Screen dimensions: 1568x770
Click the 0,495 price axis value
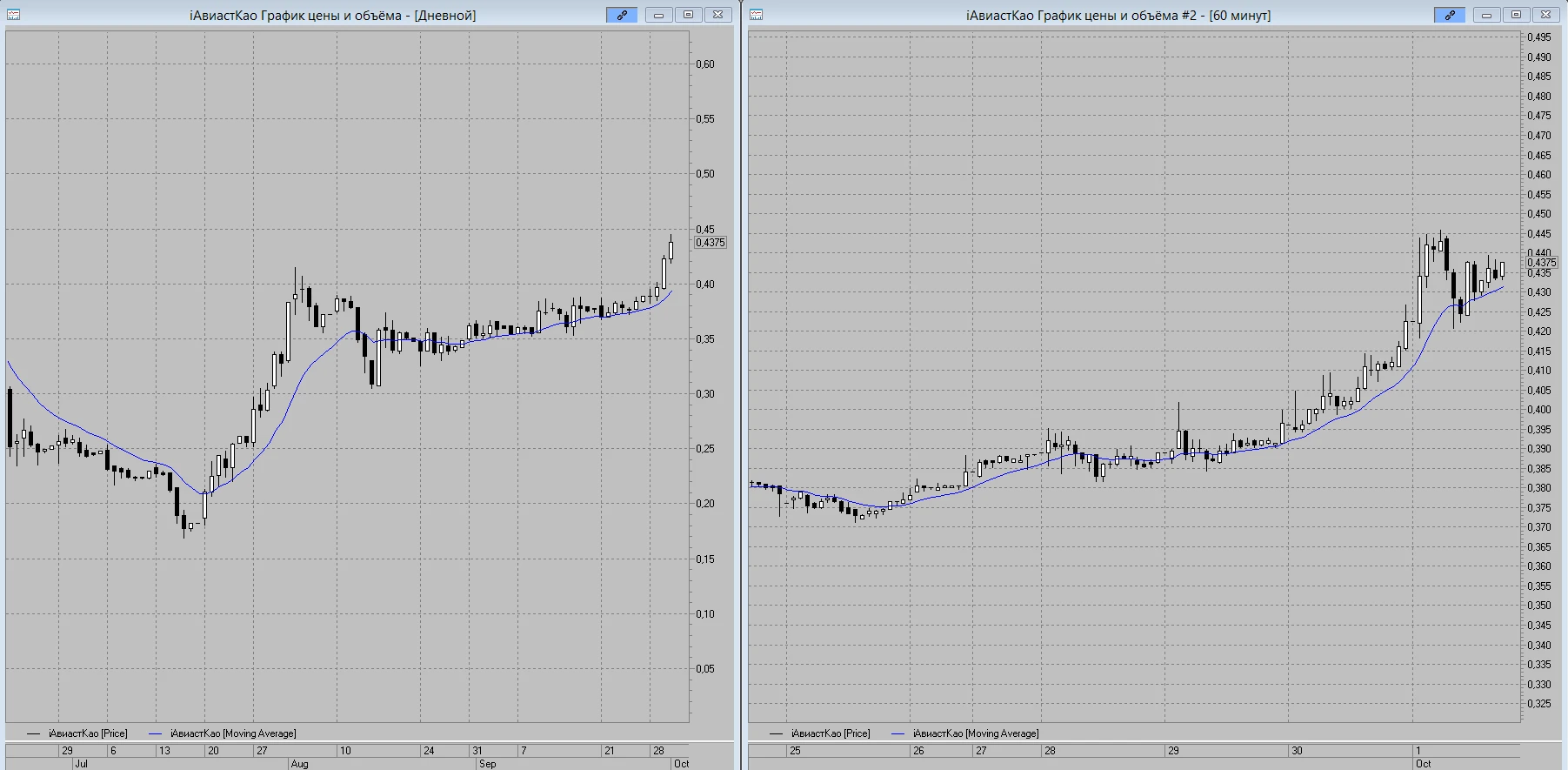tap(1539, 37)
